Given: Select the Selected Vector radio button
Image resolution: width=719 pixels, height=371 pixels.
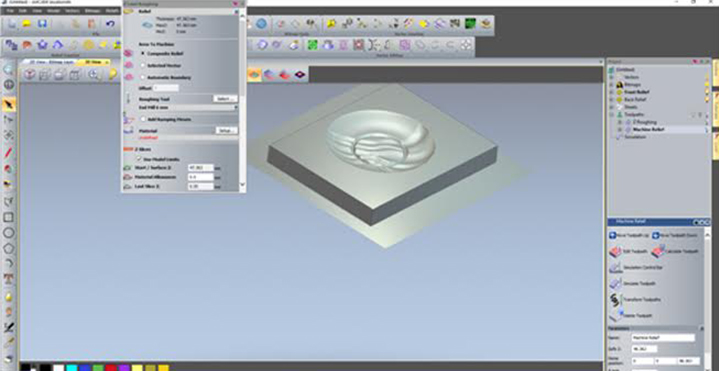Looking at the screenshot, I should point(143,66).
